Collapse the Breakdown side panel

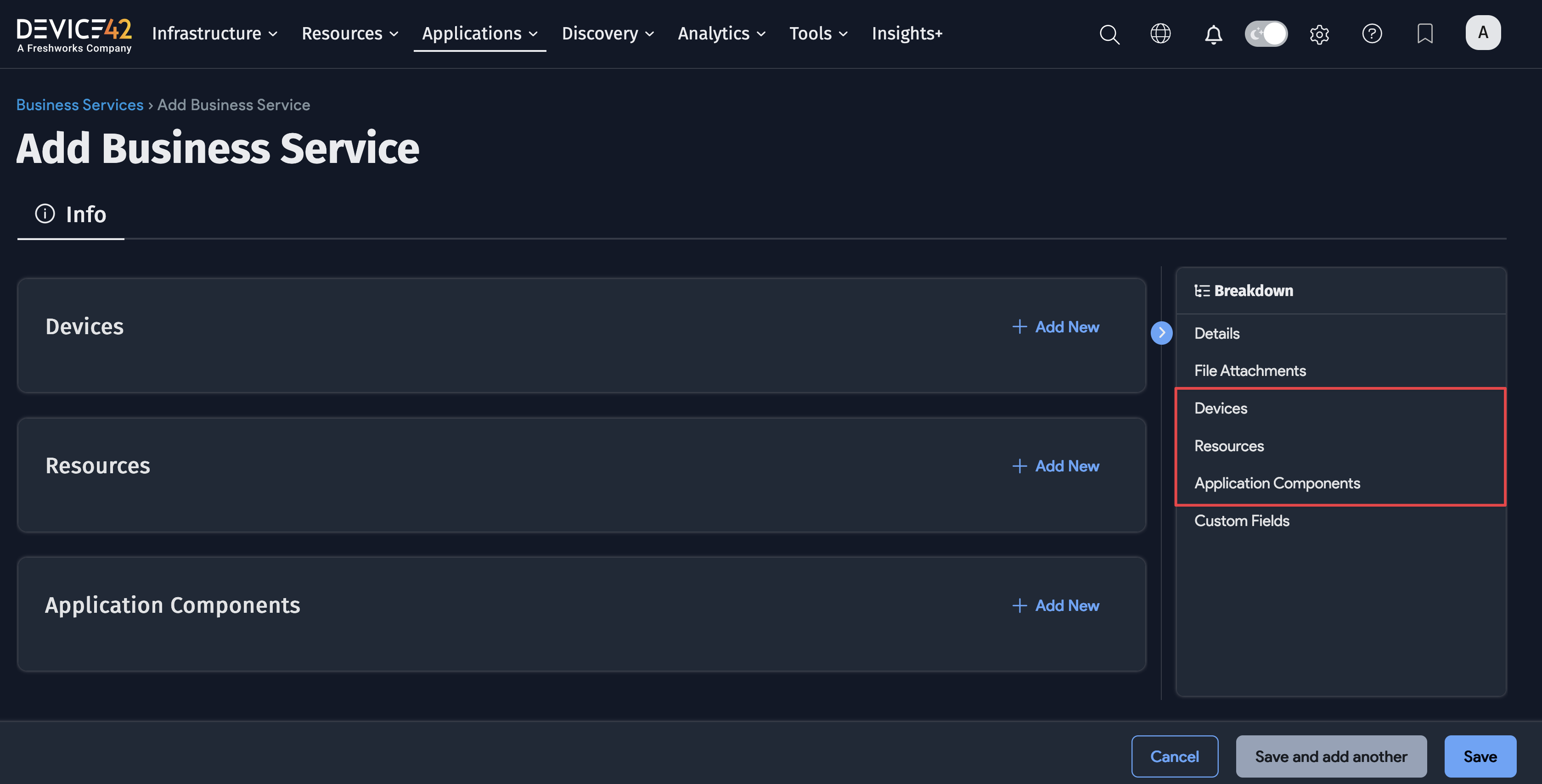[1162, 332]
